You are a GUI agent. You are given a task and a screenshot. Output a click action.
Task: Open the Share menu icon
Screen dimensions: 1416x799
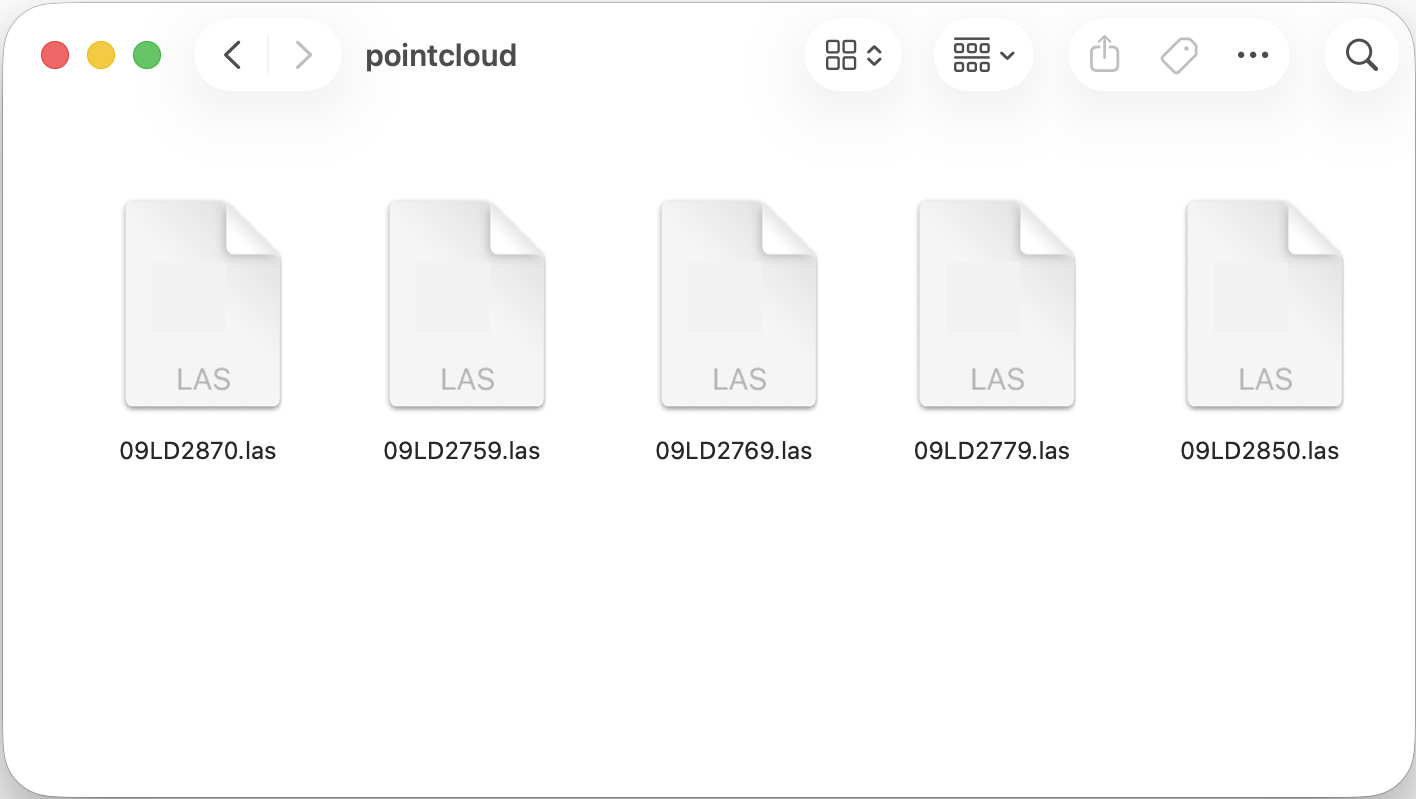1104,55
